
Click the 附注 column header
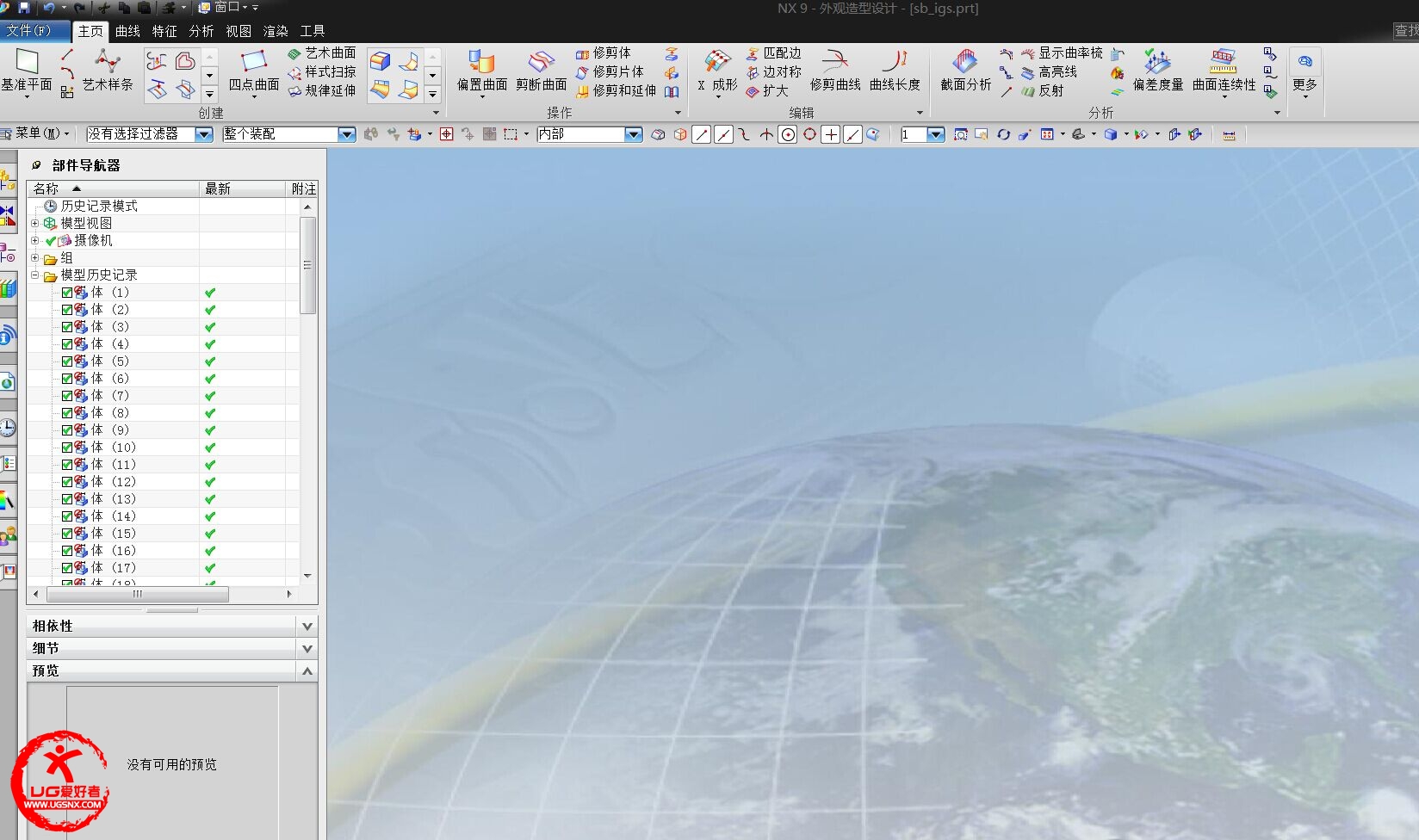[x=302, y=188]
